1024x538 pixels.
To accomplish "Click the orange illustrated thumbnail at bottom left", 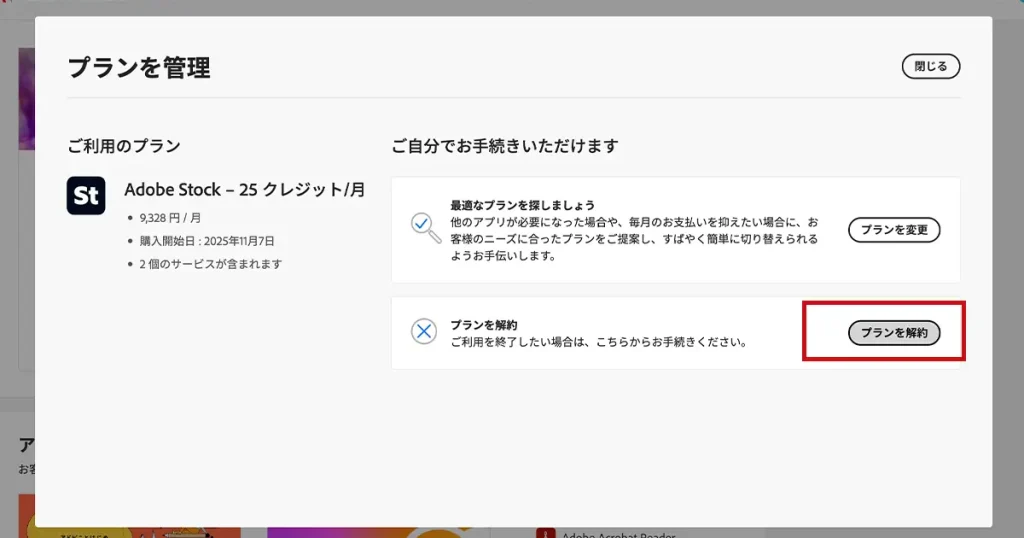I will tap(130, 532).
